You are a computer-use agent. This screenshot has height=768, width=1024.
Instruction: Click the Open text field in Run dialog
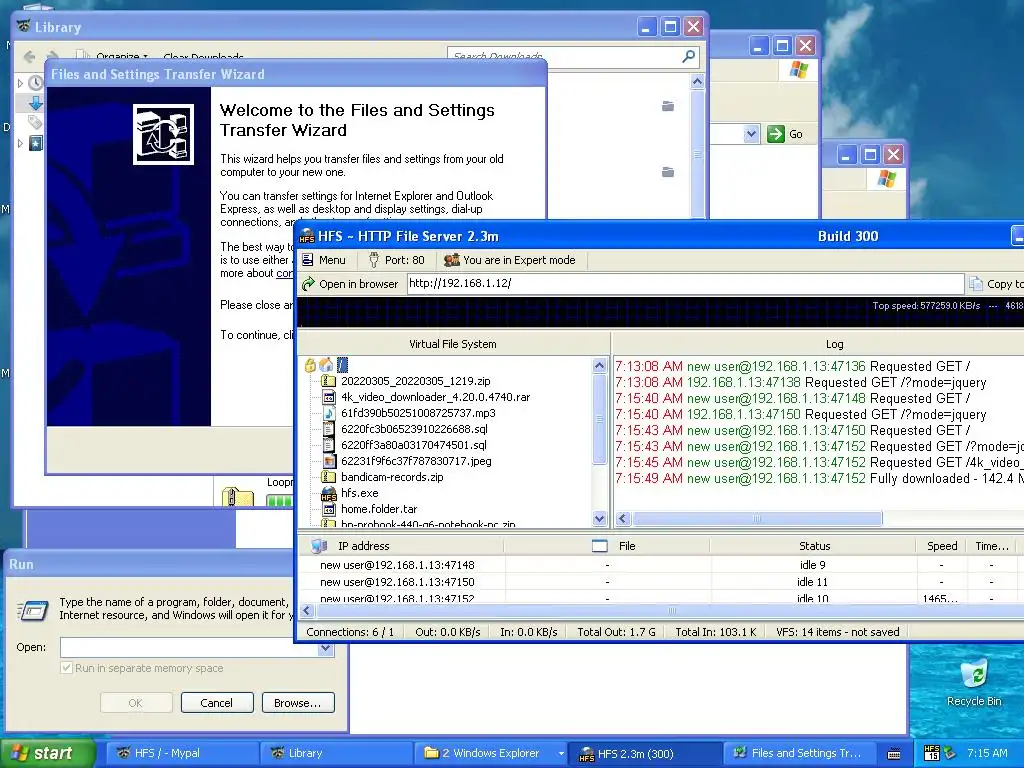pyautogui.click(x=189, y=647)
